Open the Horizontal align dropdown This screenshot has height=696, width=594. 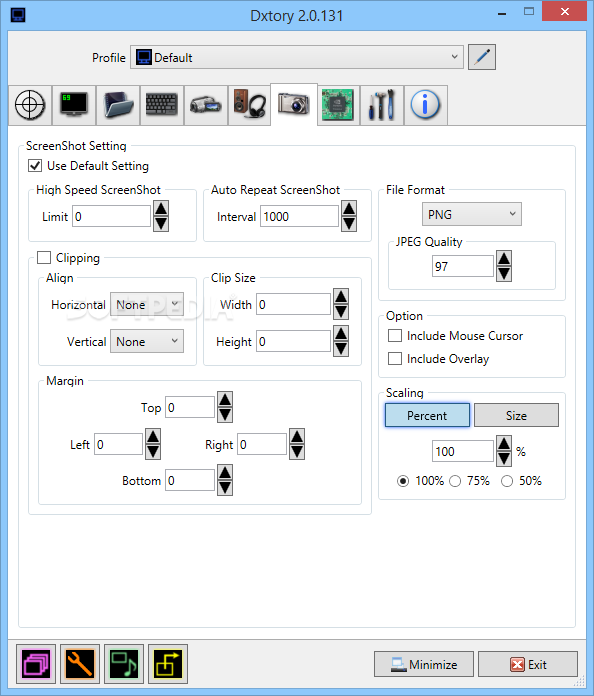tap(147, 304)
